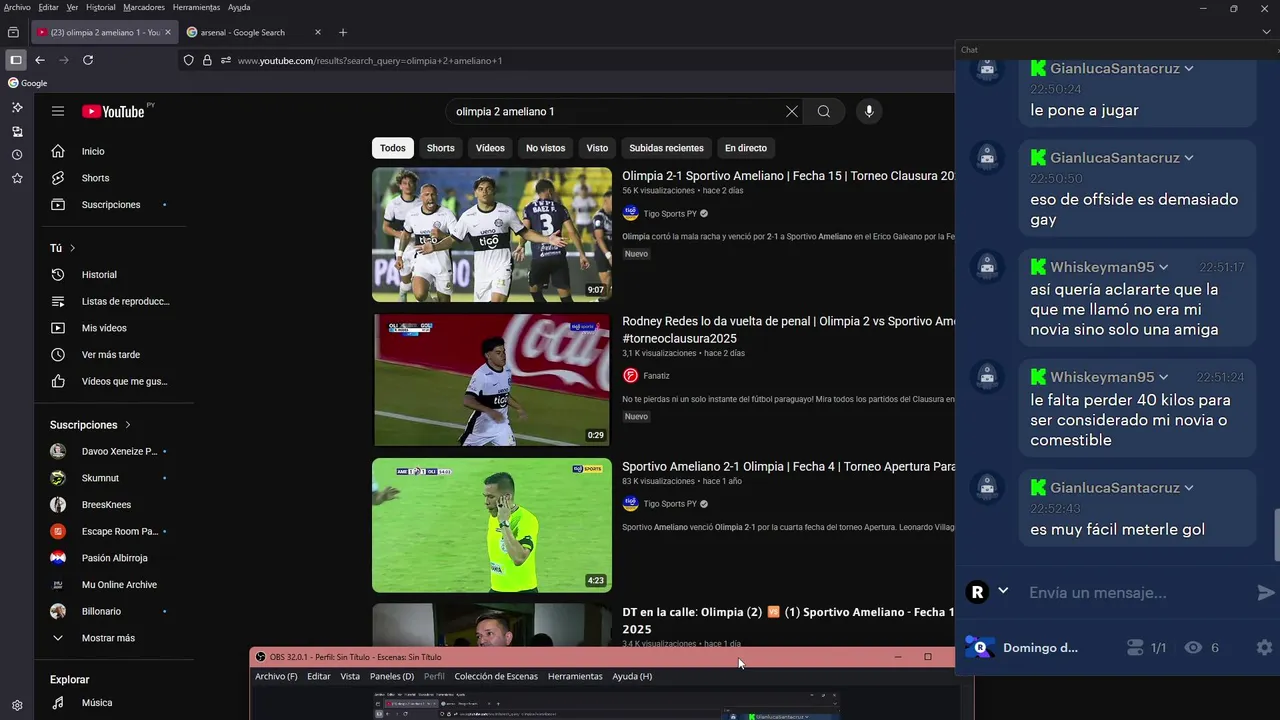The width and height of the screenshot is (1280, 720).
Task: Select the Todos filter chip
Action: click(x=393, y=148)
